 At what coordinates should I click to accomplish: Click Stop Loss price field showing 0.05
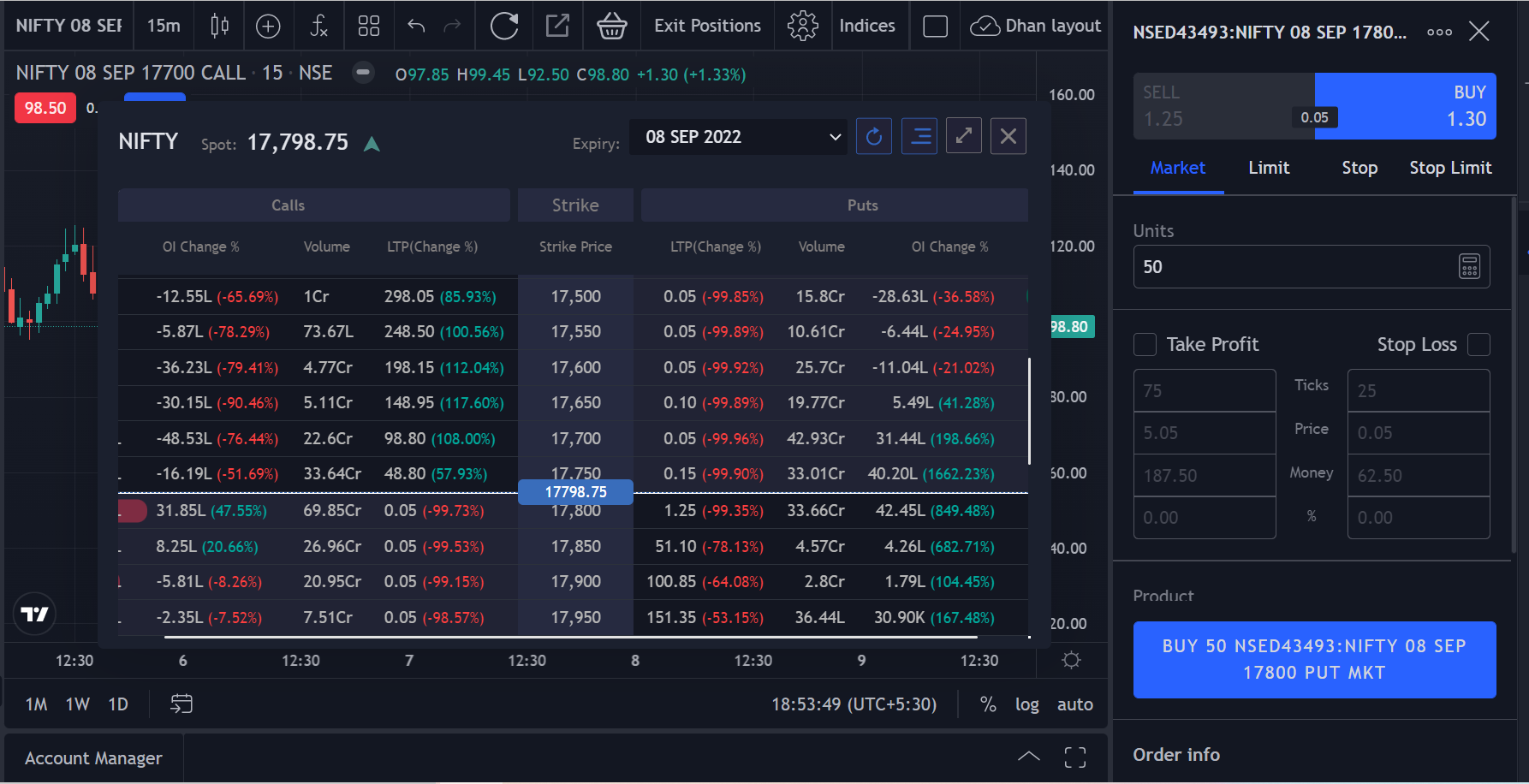pos(1419,433)
